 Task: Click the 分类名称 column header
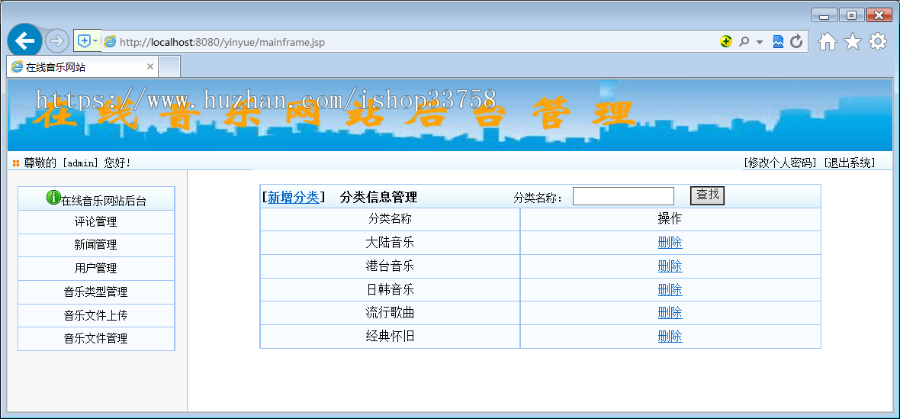coord(390,219)
